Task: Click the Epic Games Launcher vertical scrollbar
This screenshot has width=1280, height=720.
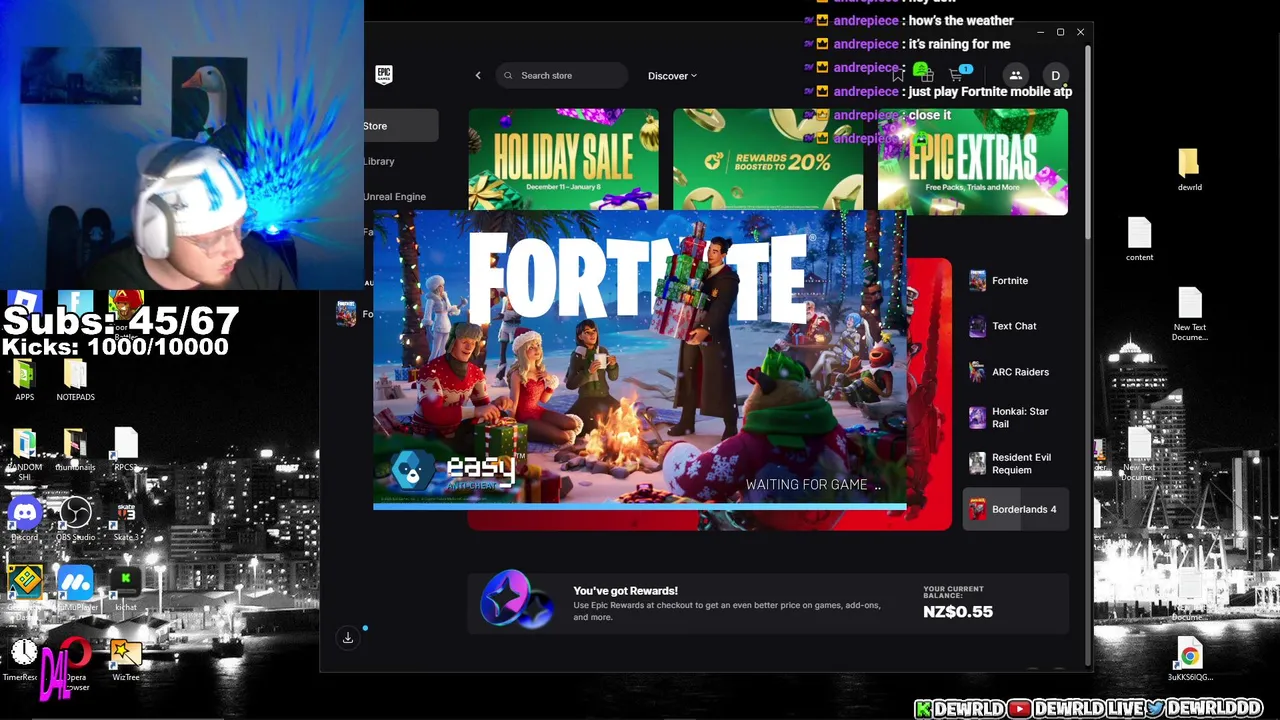Action: (x=1088, y=140)
